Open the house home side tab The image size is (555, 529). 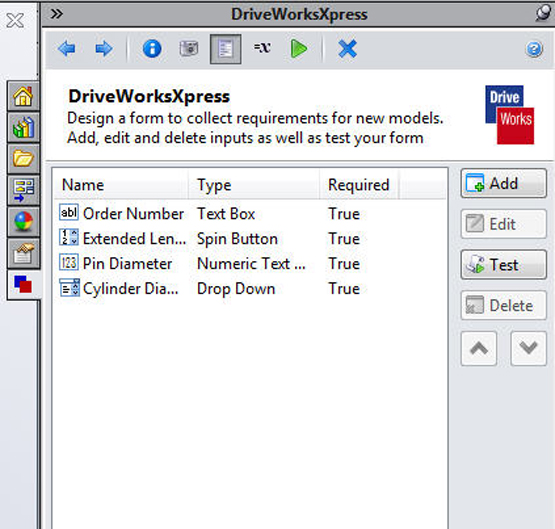pos(23,96)
